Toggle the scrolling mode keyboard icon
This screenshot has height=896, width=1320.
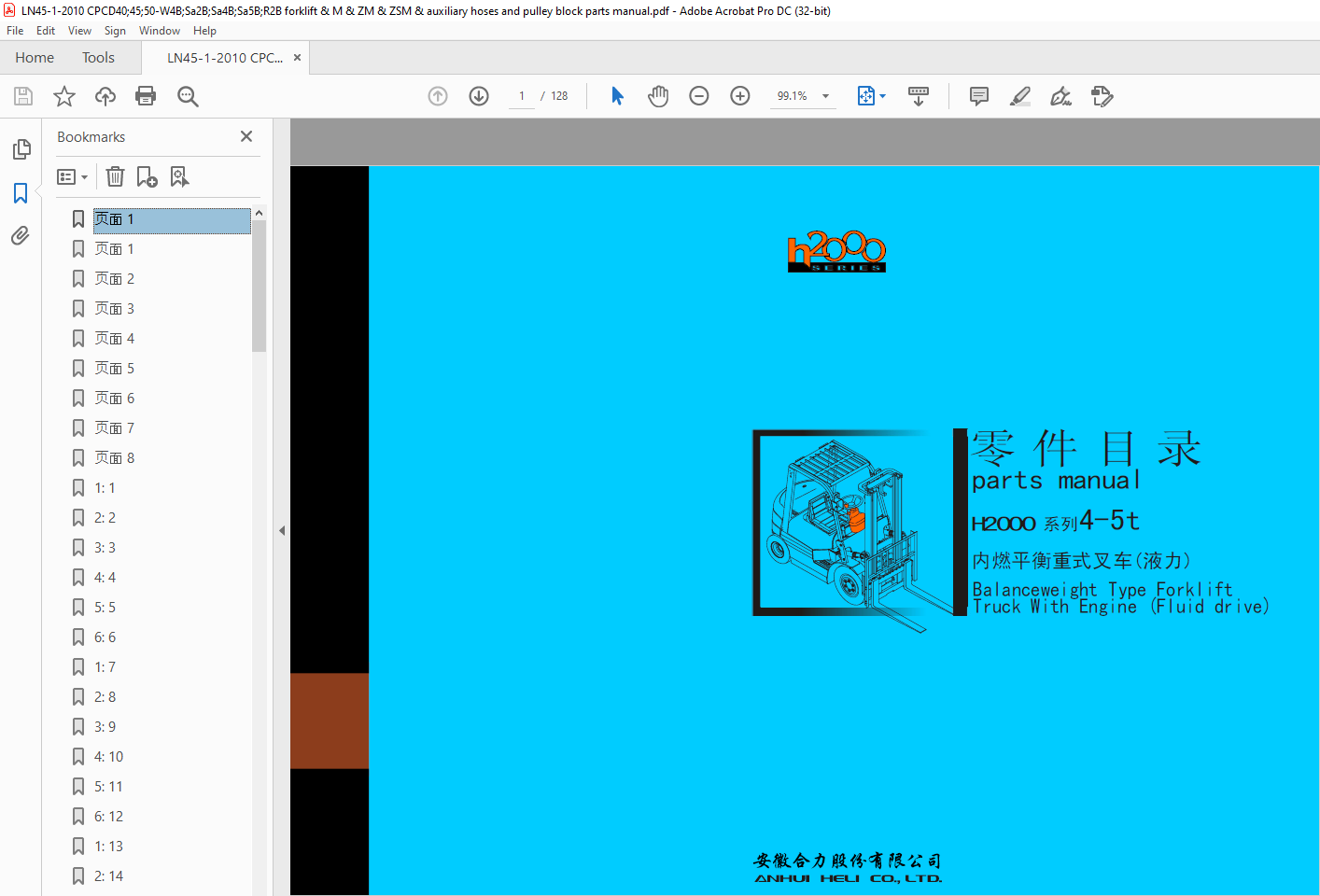[919, 96]
